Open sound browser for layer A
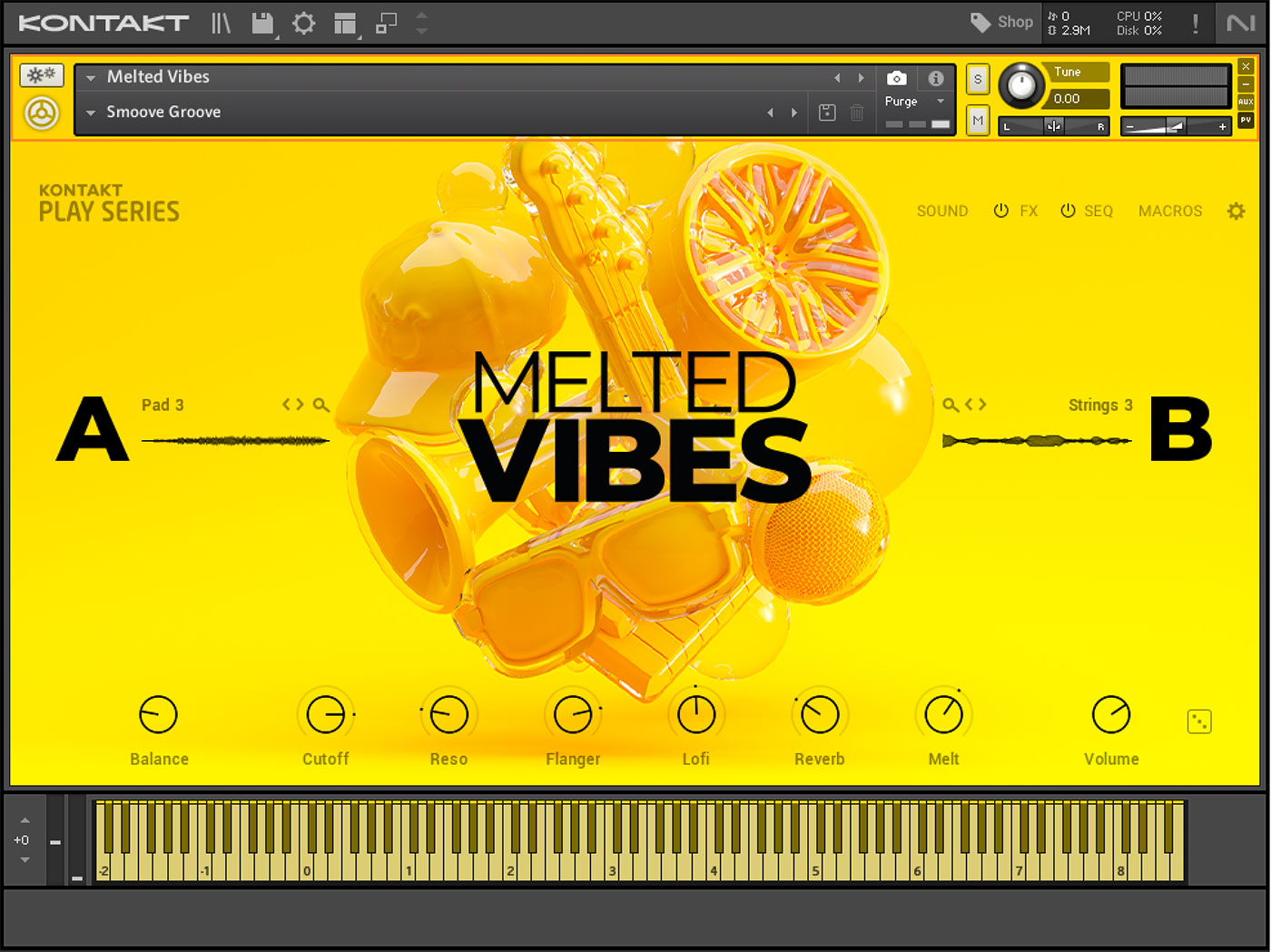This screenshot has height=952, width=1271. (x=321, y=405)
